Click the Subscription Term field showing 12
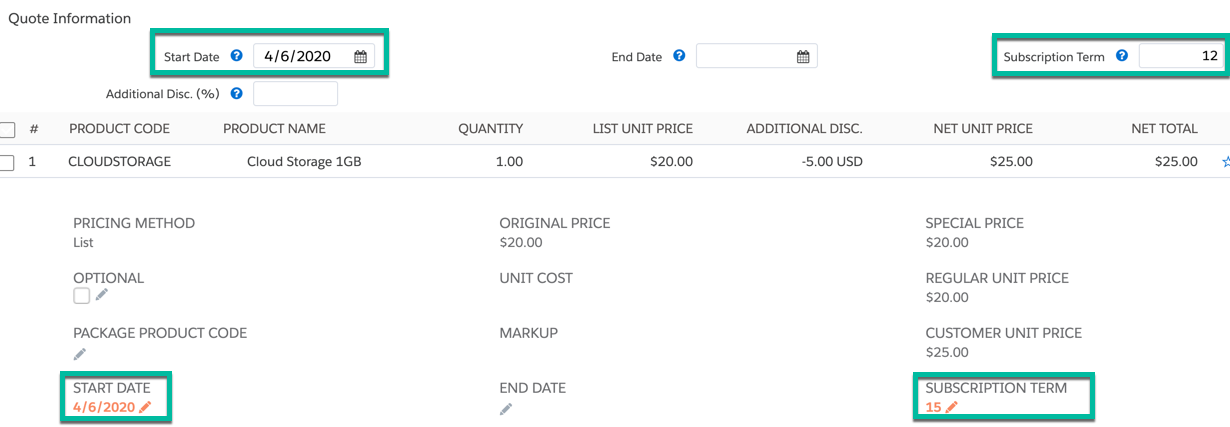Image resolution: width=1230 pixels, height=427 pixels. click(x=1180, y=57)
